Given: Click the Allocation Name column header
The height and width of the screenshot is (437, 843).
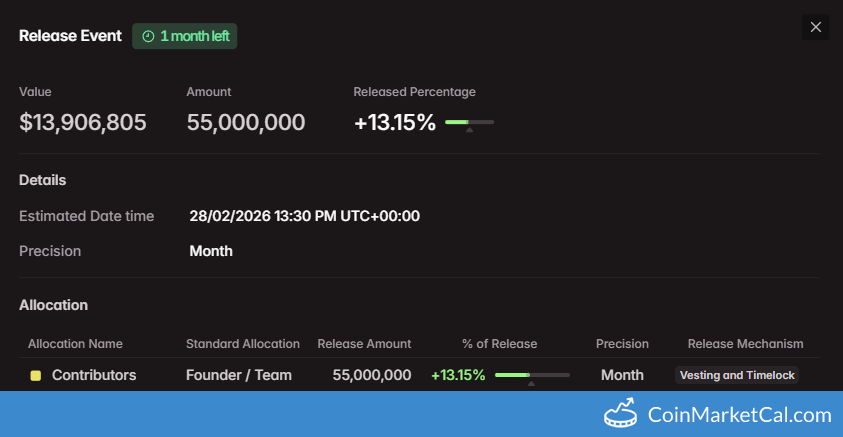Looking at the screenshot, I should coord(75,344).
